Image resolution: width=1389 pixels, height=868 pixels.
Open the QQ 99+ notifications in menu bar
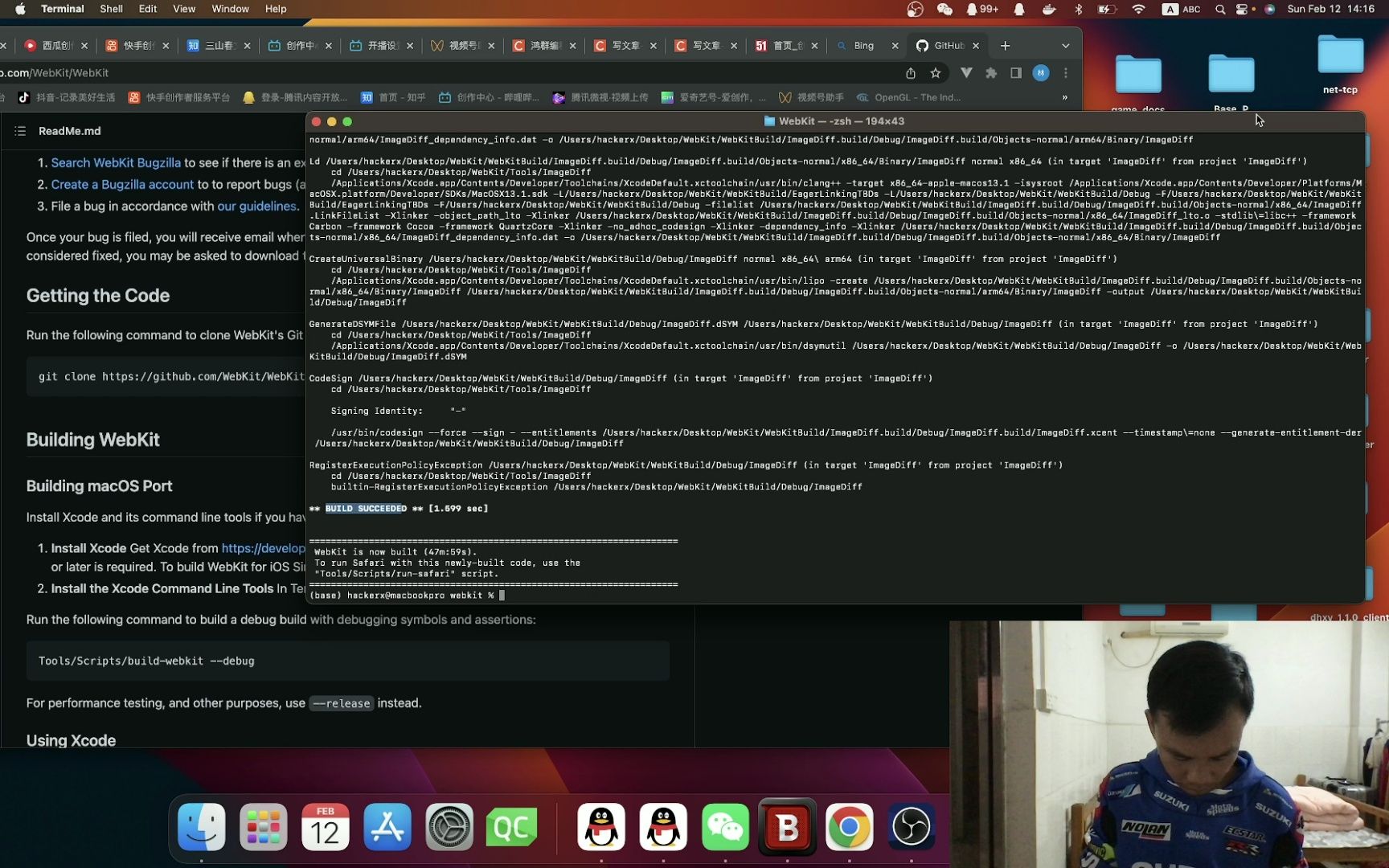[982, 9]
